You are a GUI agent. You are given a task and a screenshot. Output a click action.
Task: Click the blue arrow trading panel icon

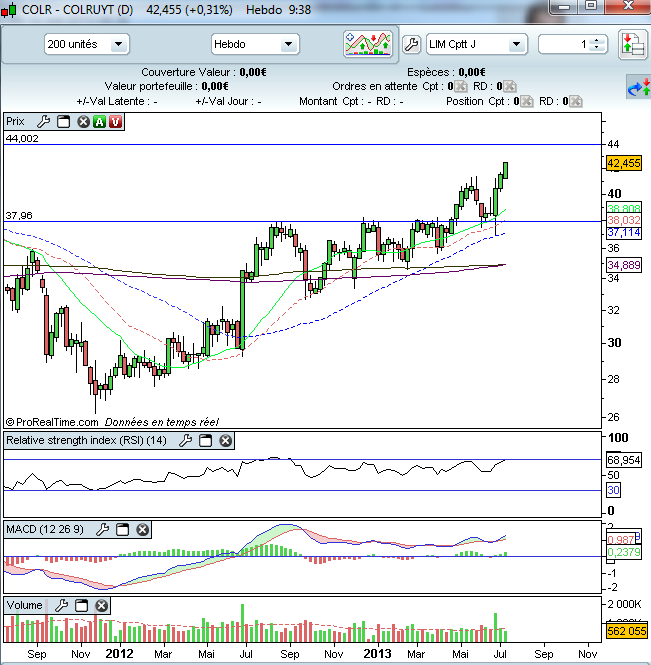pos(639,87)
